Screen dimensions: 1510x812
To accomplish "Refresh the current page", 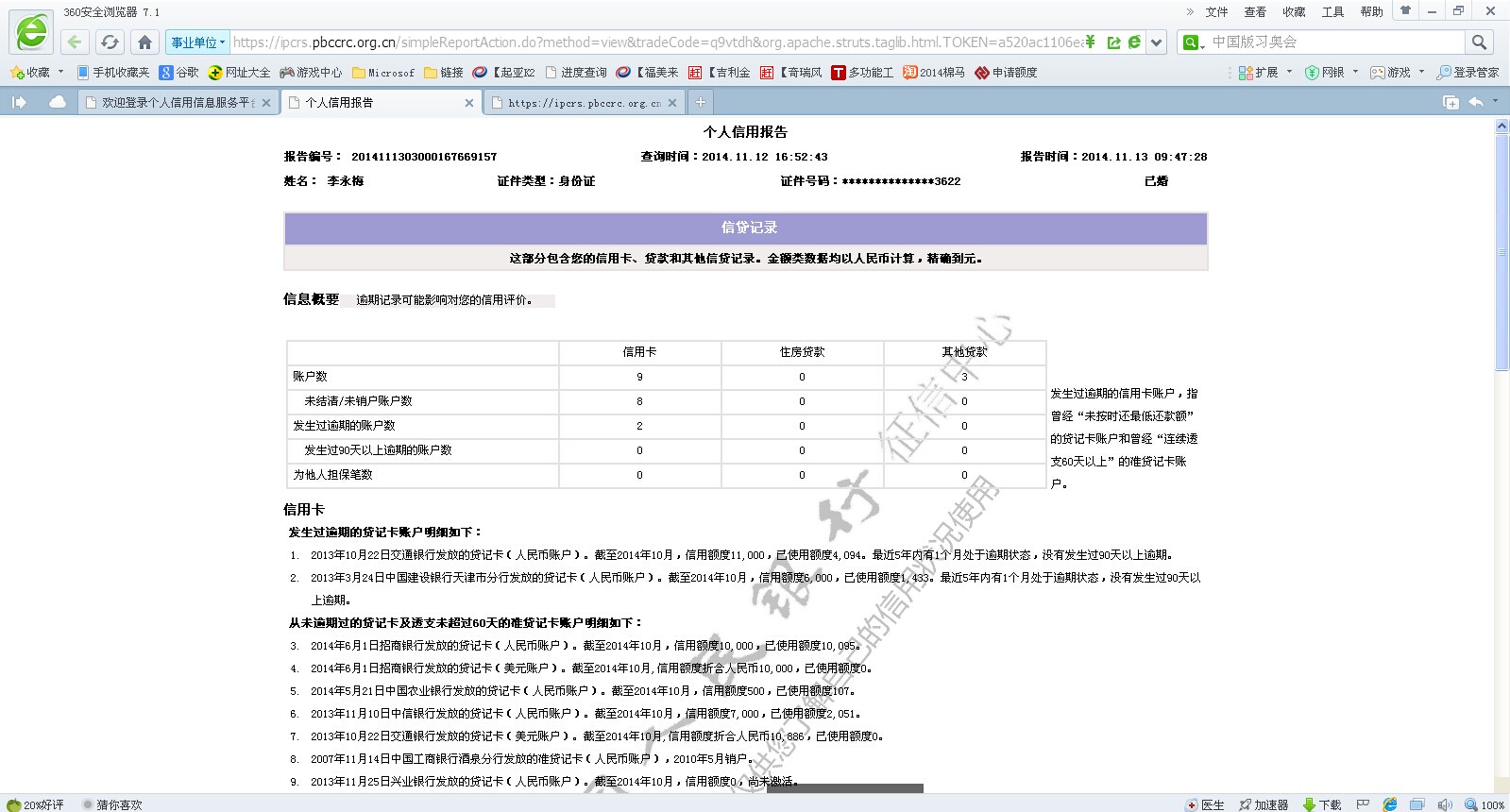I will pyautogui.click(x=110, y=42).
